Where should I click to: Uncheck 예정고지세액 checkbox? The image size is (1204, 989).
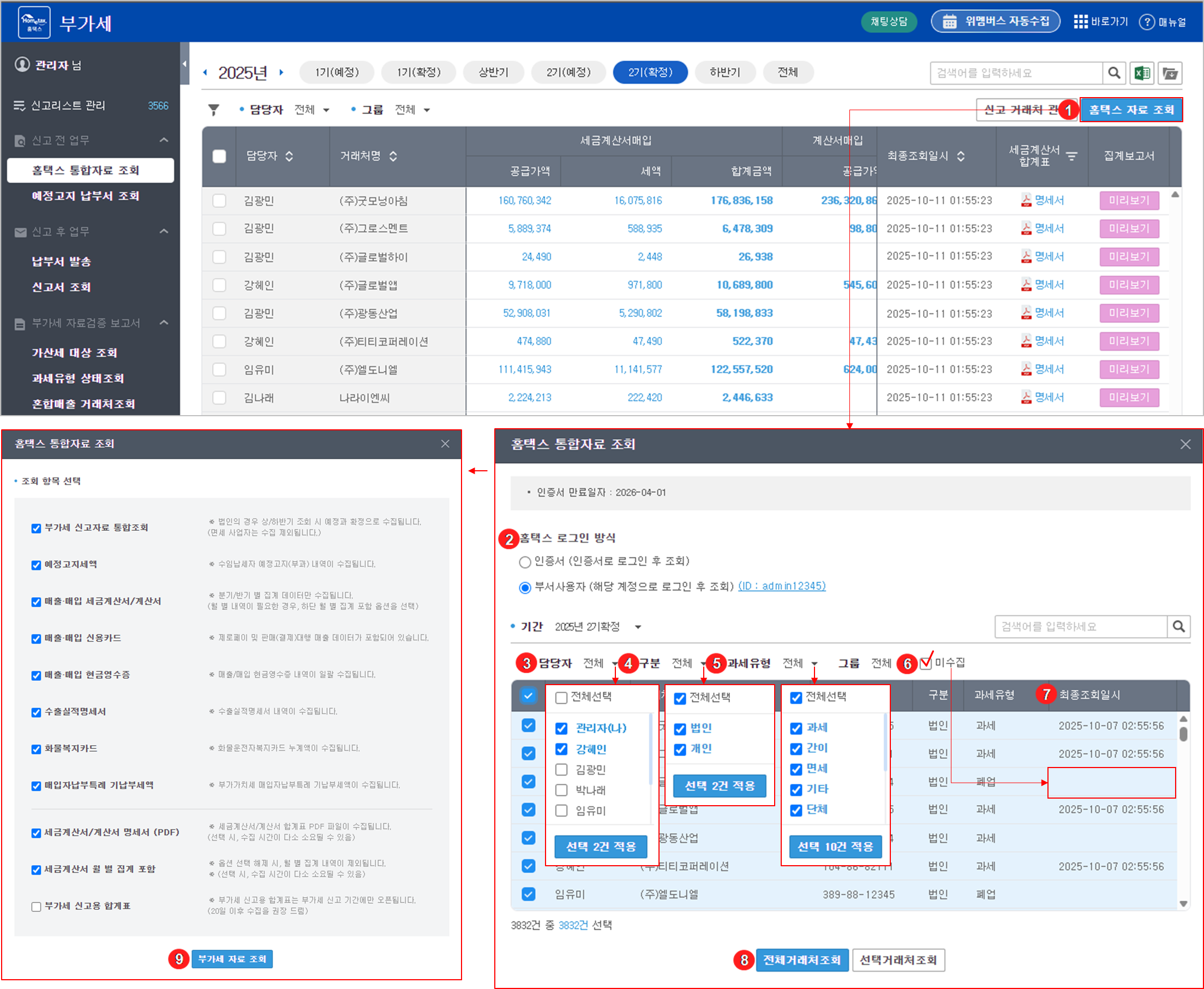point(37,565)
